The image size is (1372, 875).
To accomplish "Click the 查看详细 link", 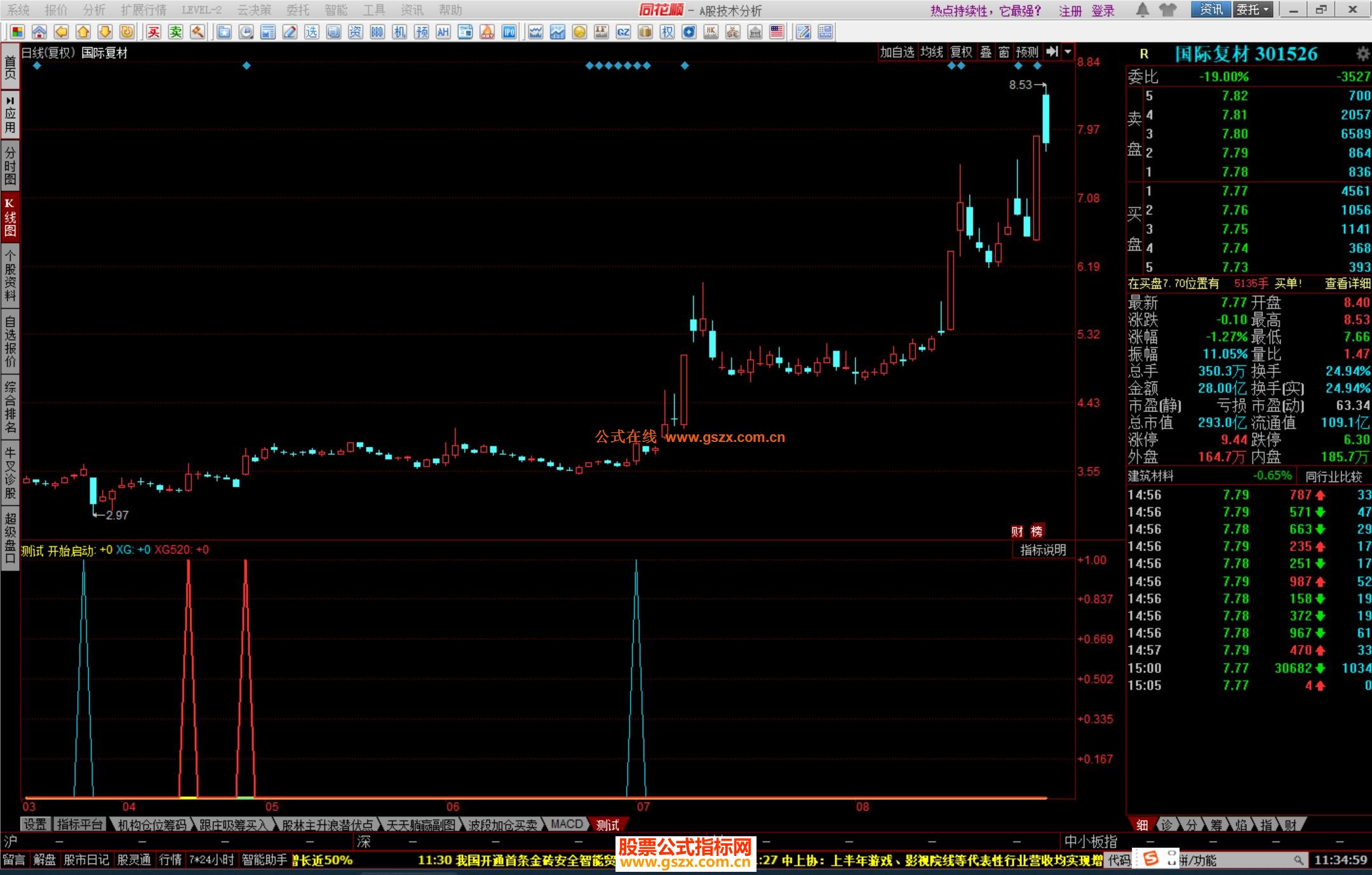I will [1347, 284].
